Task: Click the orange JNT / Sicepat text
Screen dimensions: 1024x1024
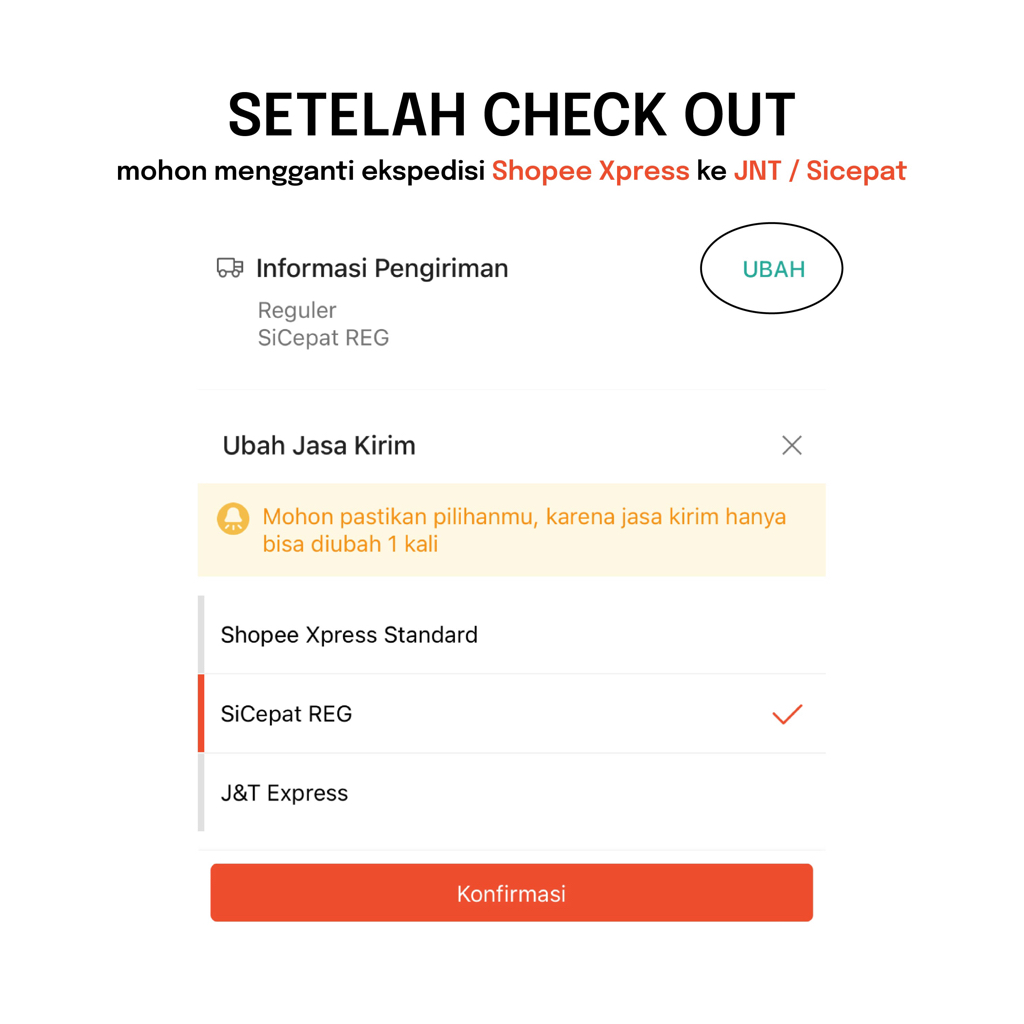Action: click(820, 171)
